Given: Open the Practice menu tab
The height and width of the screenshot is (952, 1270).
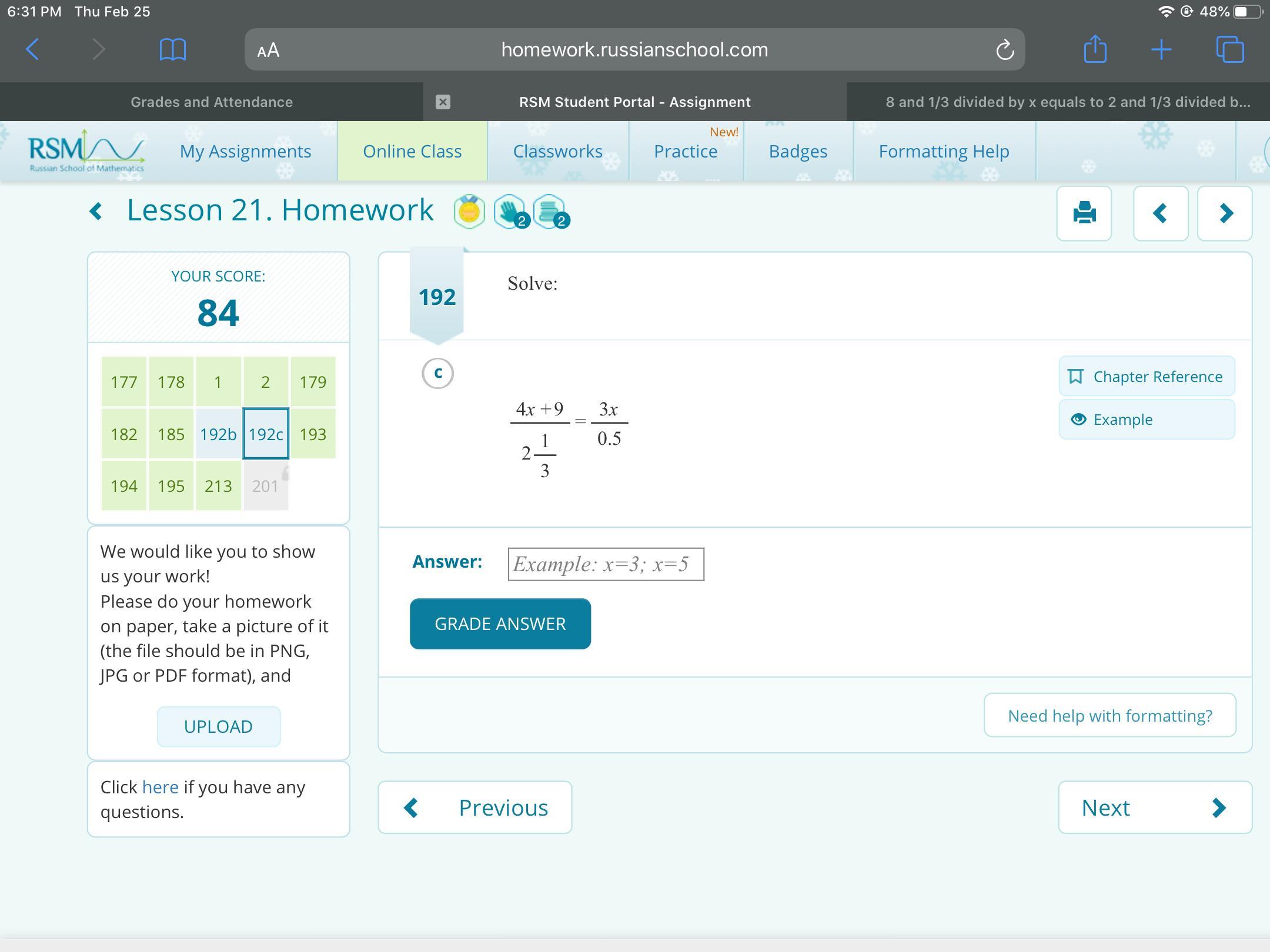Looking at the screenshot, I should [686, 152].
